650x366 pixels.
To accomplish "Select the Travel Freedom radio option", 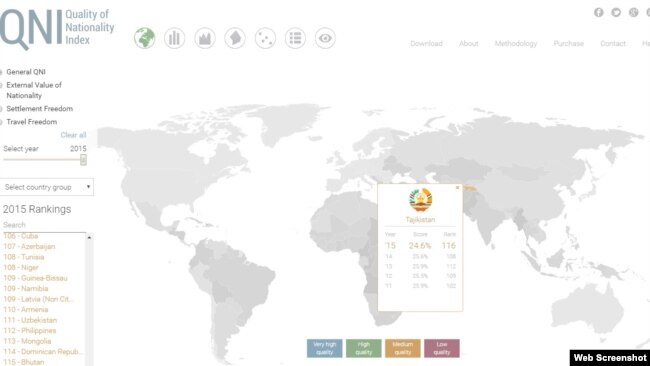I will (1, 122).
